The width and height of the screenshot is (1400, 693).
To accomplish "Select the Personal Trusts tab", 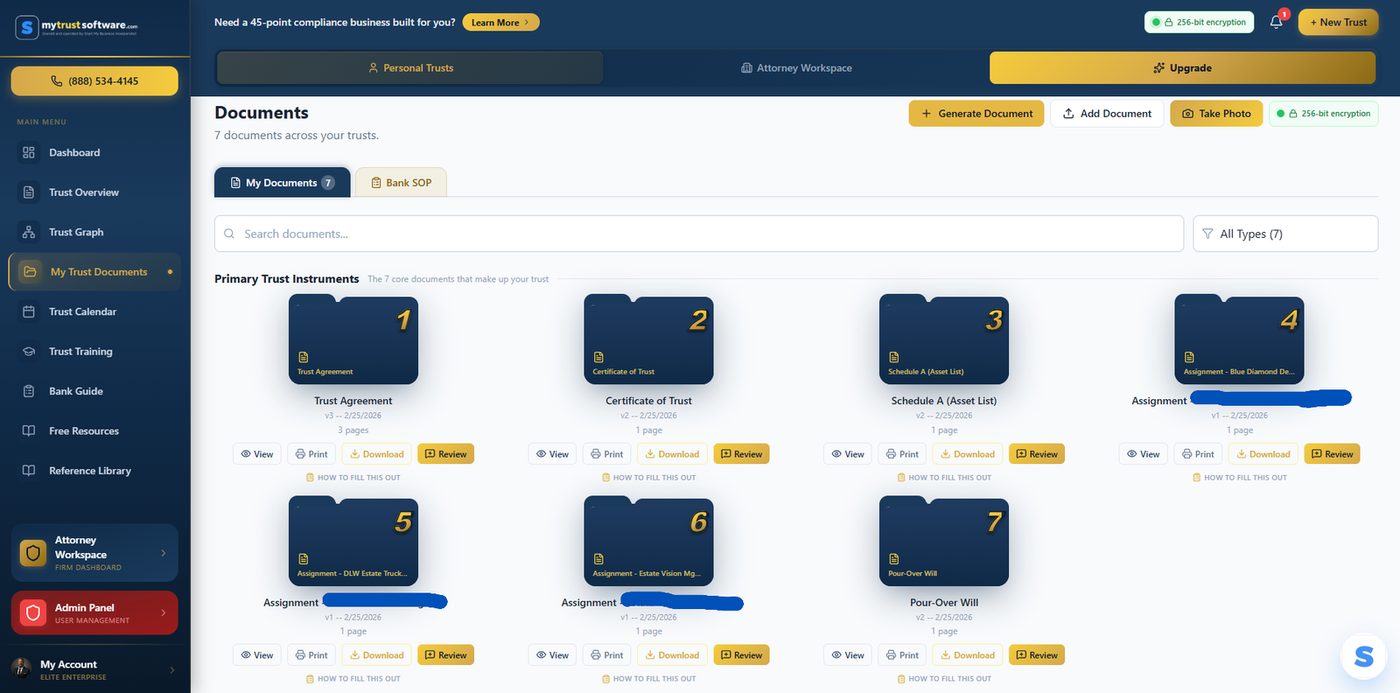I will coord(410,68).
